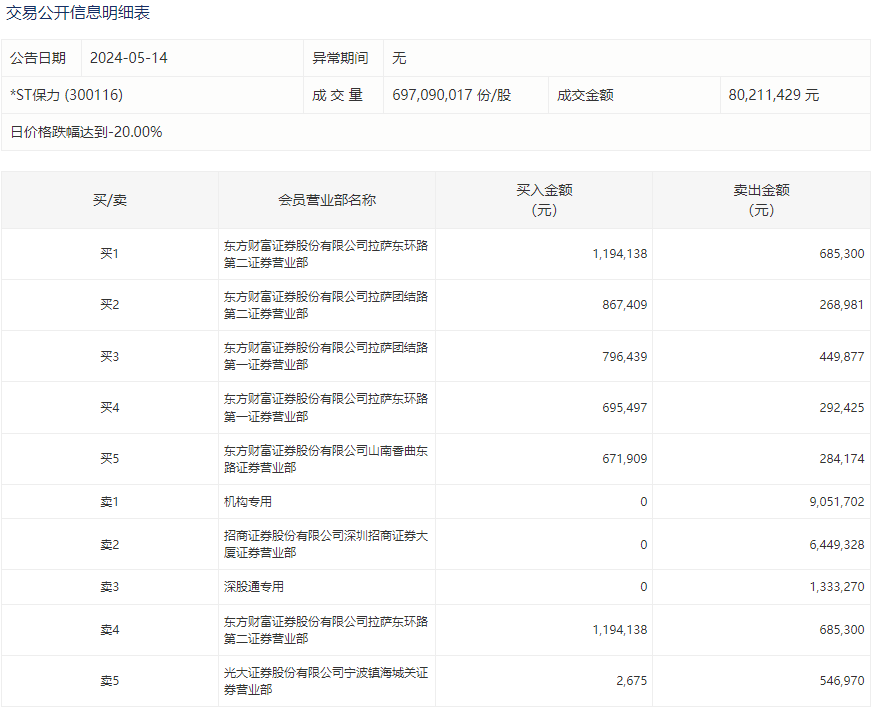Select the 买3 row label
Image resolution: width=876 pixels, height=713 pixels.
(110, 356)
